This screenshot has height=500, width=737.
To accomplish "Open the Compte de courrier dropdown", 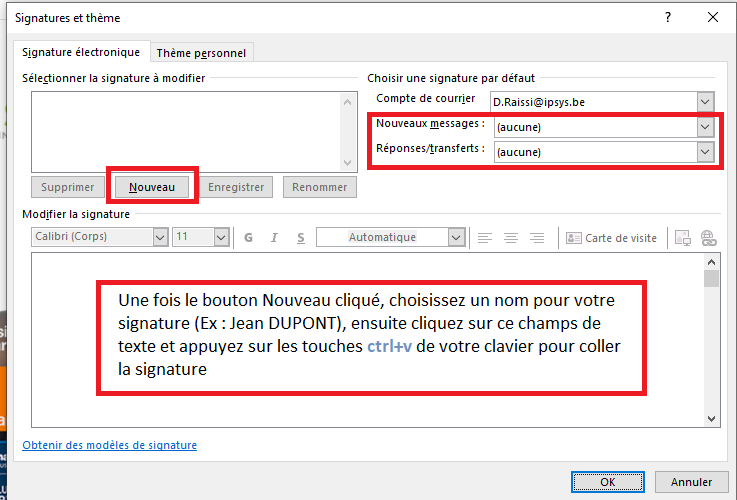I will (x=706, y=101).
